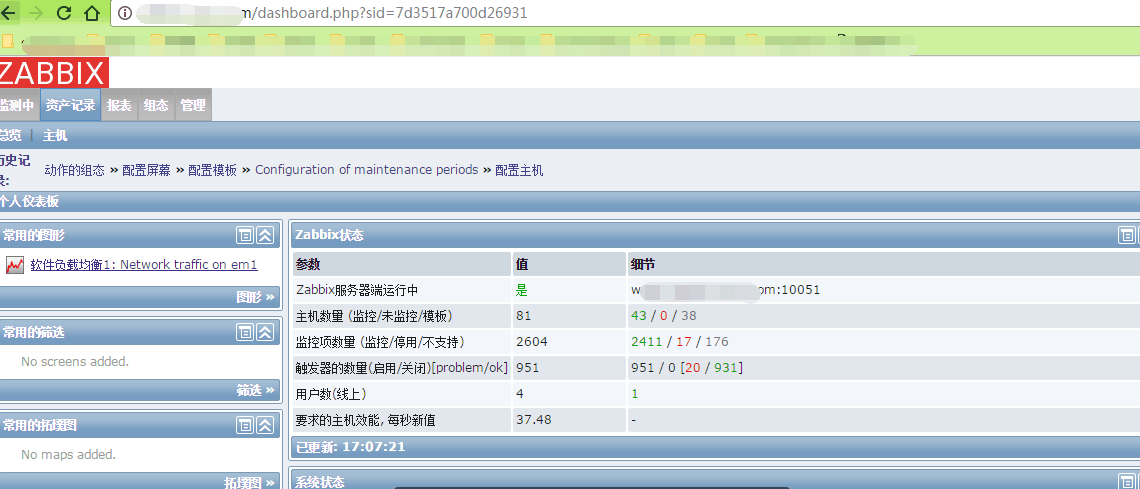
Task: Open menu icon in 常用的拓扑图 panel header
Action: click(245, 425)
